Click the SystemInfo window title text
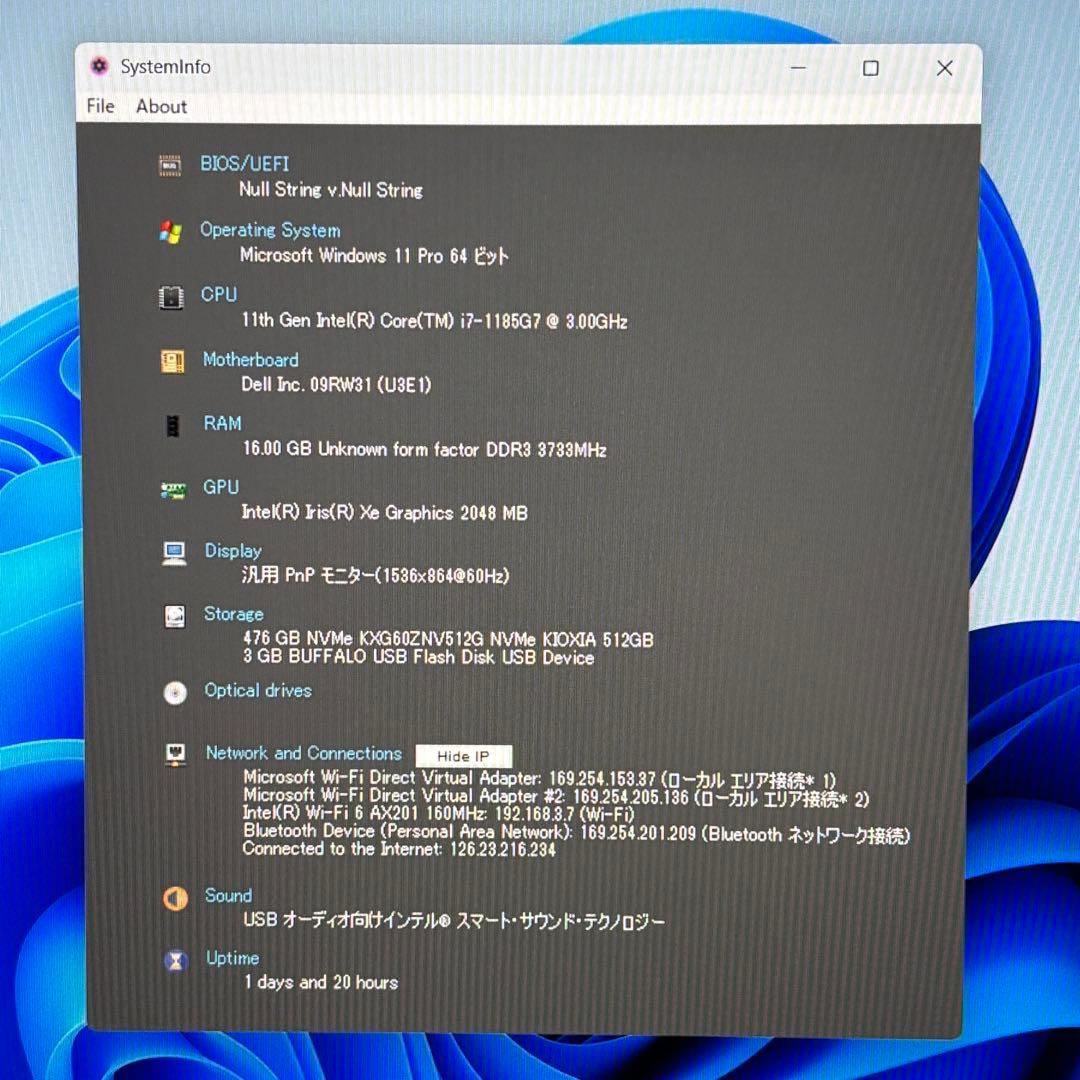This screenshot has width=1080, height=1080. [165, 67]
